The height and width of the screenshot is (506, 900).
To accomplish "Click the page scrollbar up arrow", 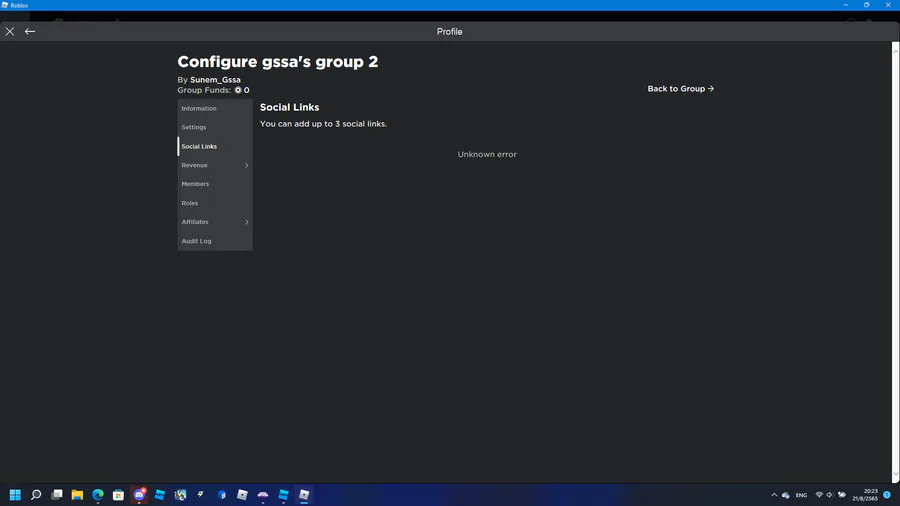I will tap(895, 51).
